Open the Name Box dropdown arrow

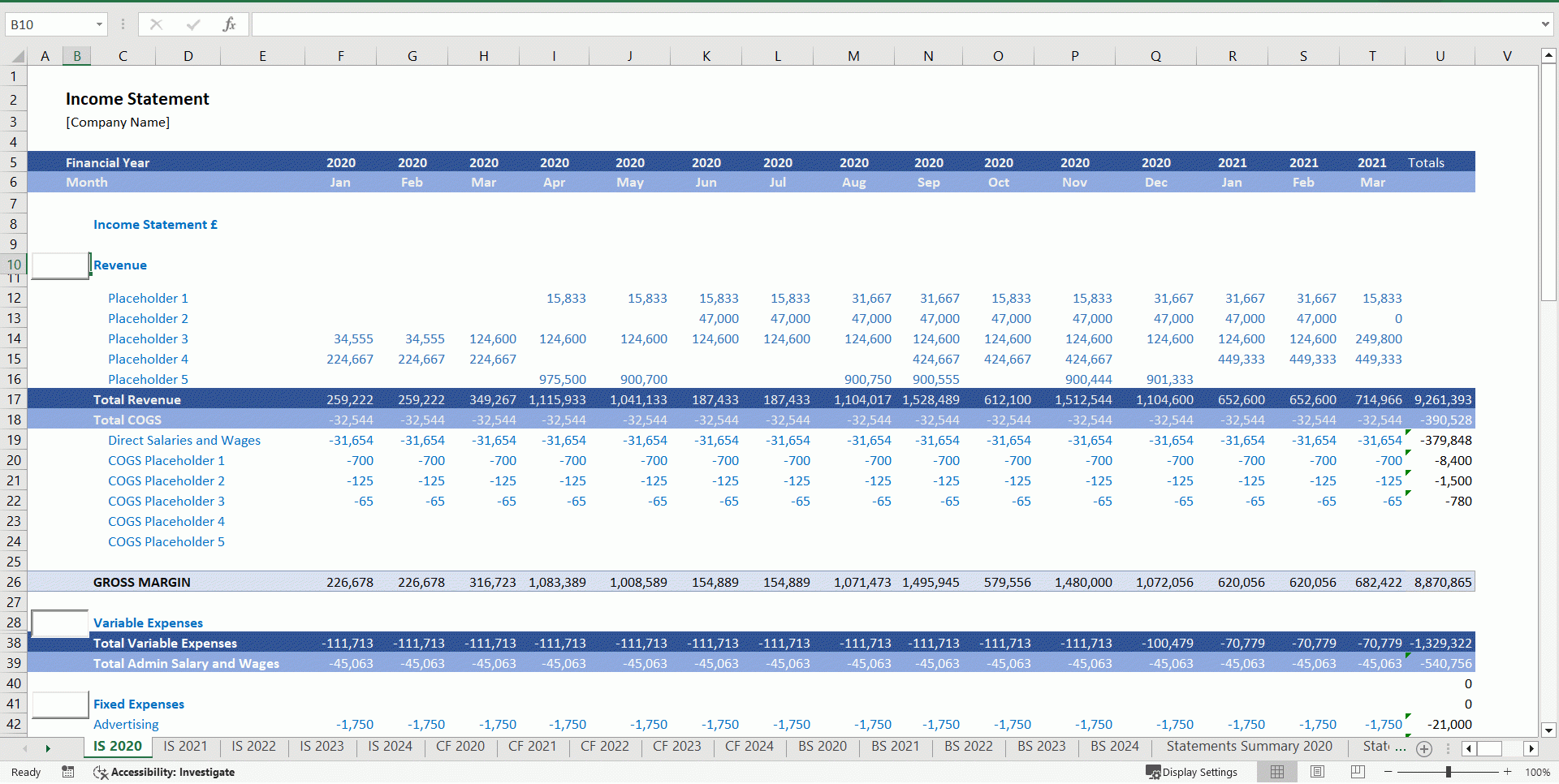pos(99,24)
